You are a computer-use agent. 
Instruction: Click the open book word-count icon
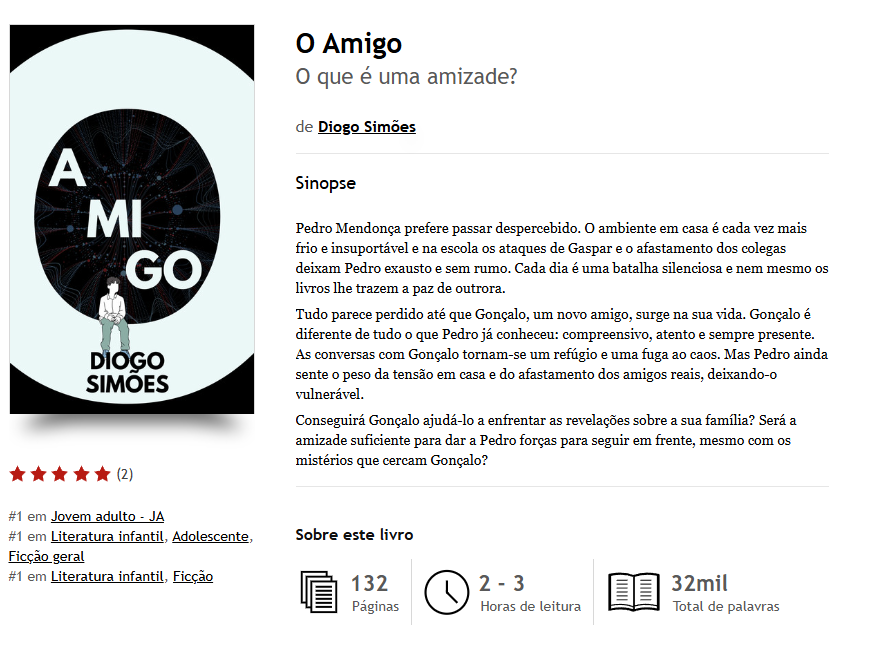click(x=633, y=592)
